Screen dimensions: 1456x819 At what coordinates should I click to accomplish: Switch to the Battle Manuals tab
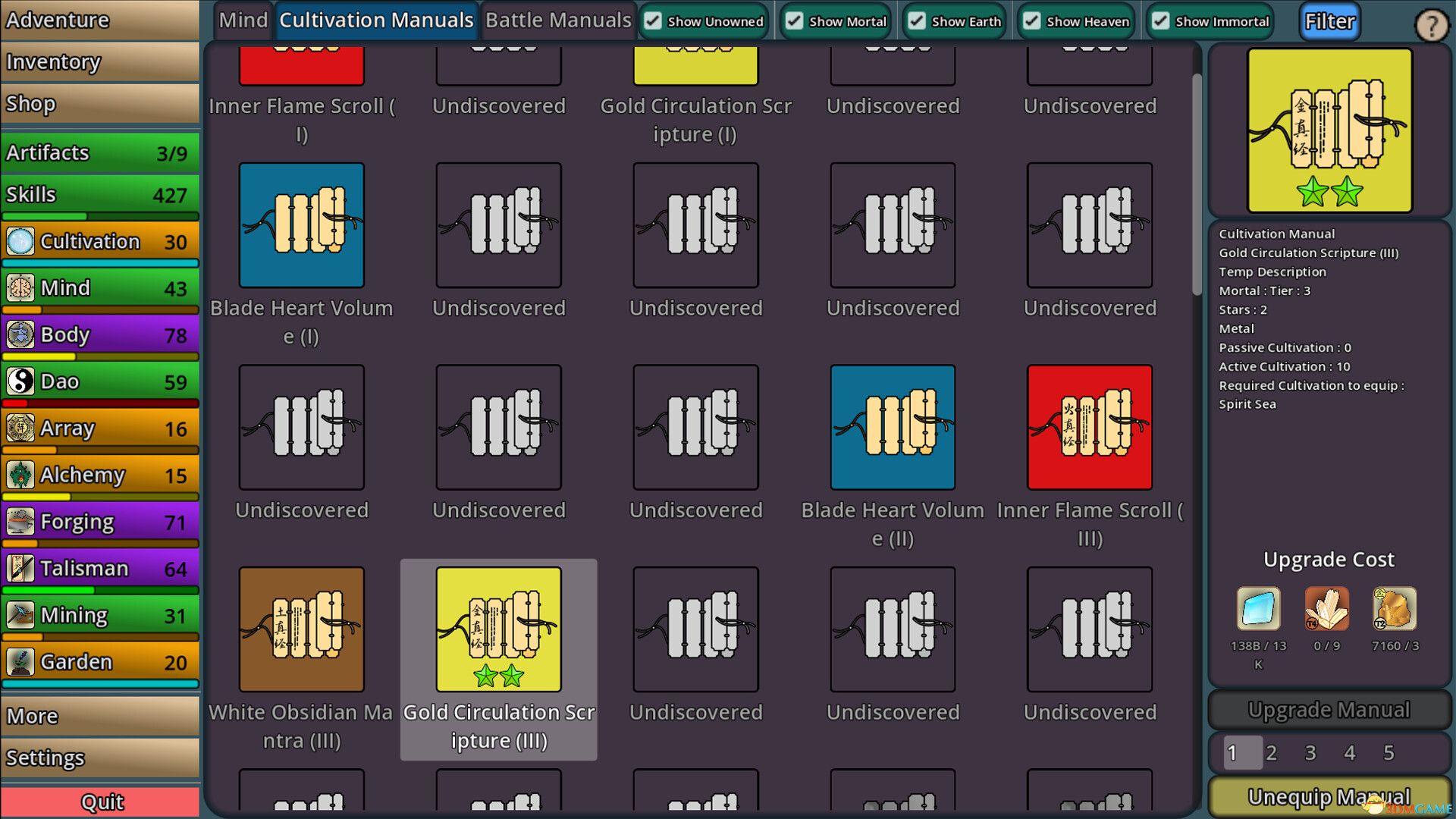click(x=558, y=20)
